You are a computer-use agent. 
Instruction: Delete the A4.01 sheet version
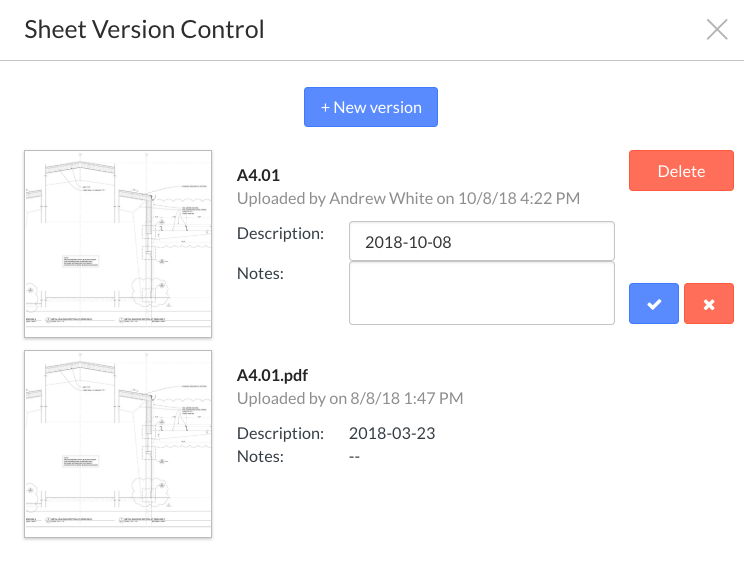pos(681,171)
